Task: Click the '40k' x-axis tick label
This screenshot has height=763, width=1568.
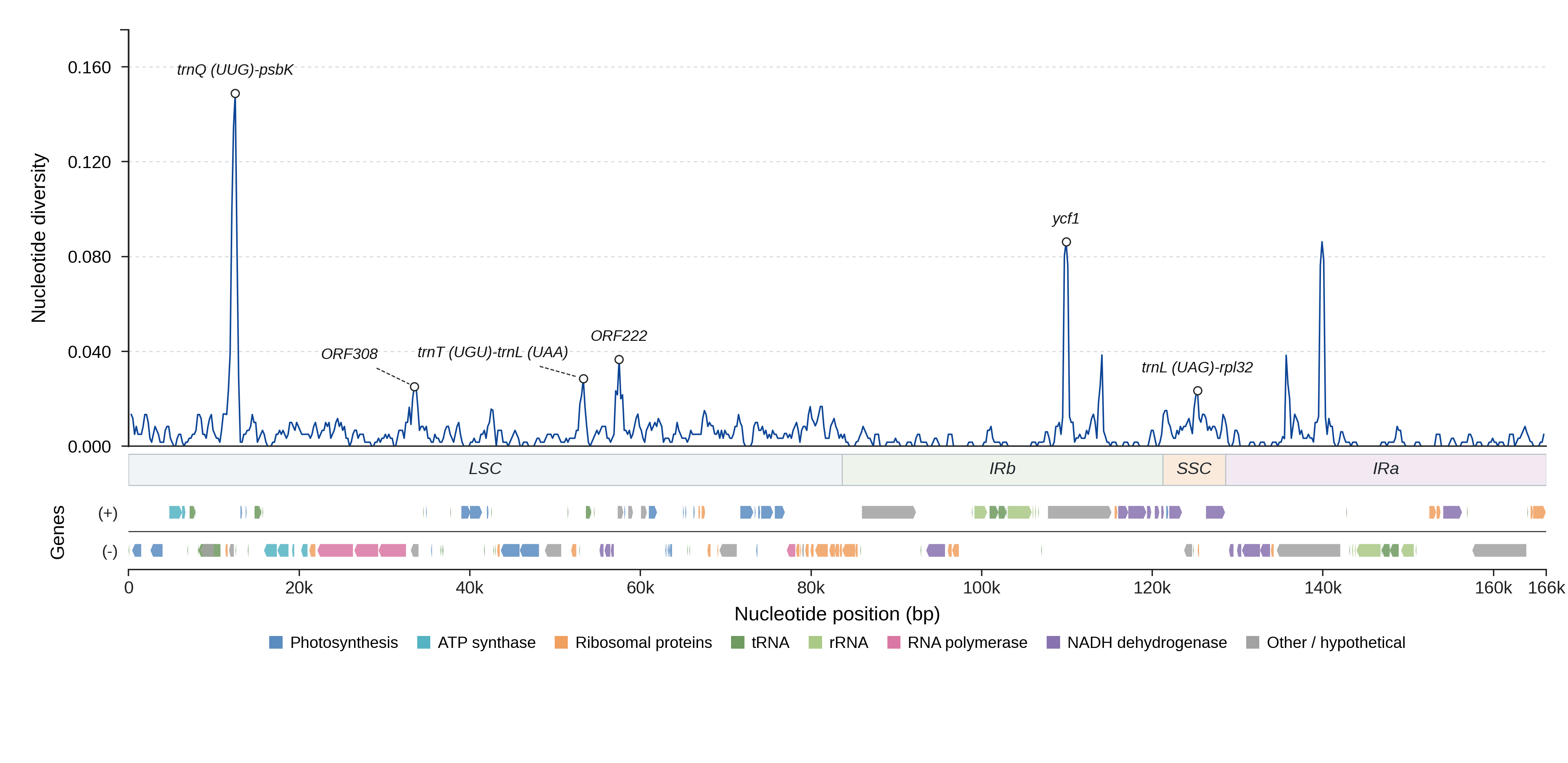Action: 469,588
